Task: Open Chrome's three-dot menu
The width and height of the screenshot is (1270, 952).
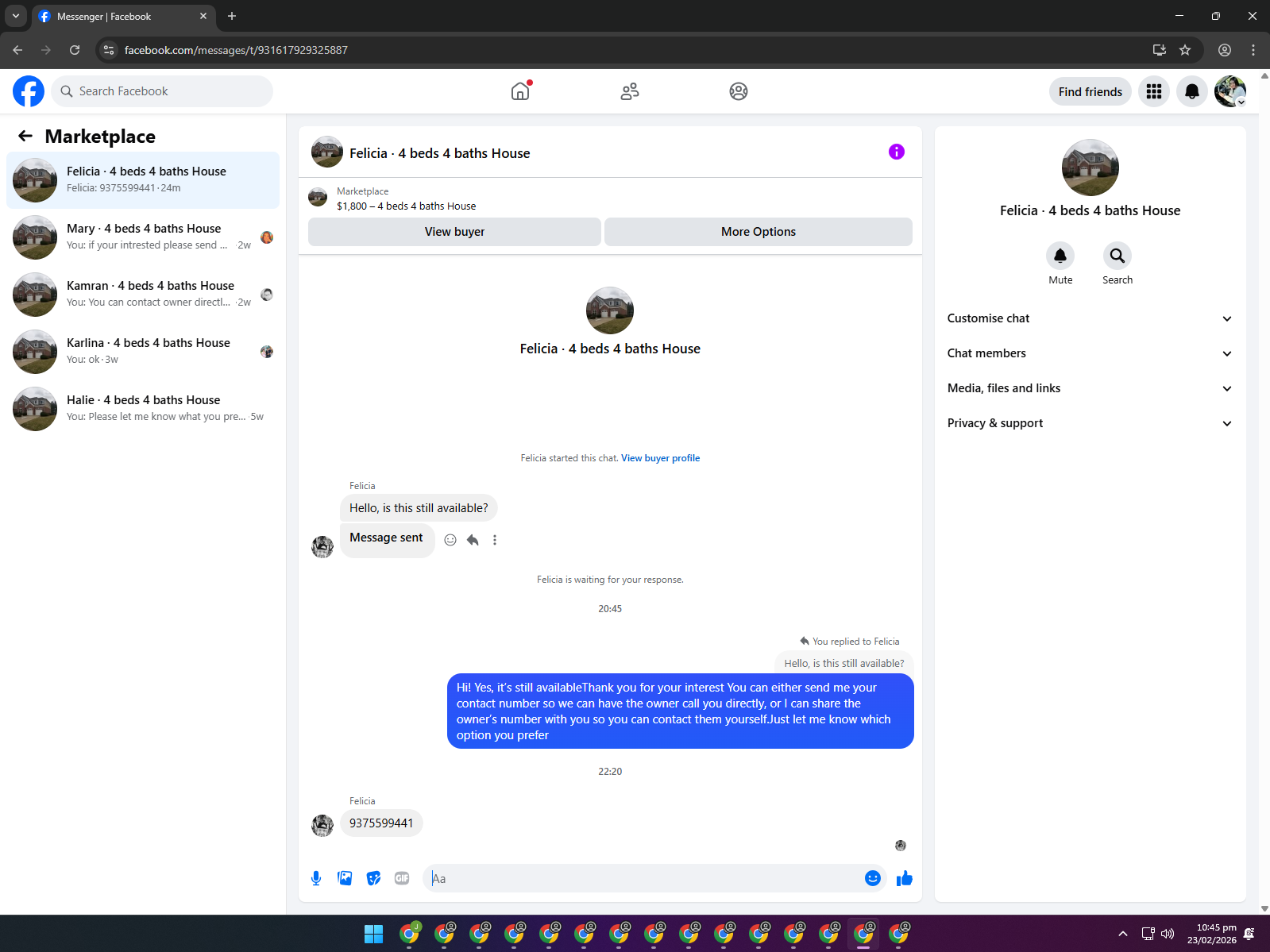Action: [1253, 50]
